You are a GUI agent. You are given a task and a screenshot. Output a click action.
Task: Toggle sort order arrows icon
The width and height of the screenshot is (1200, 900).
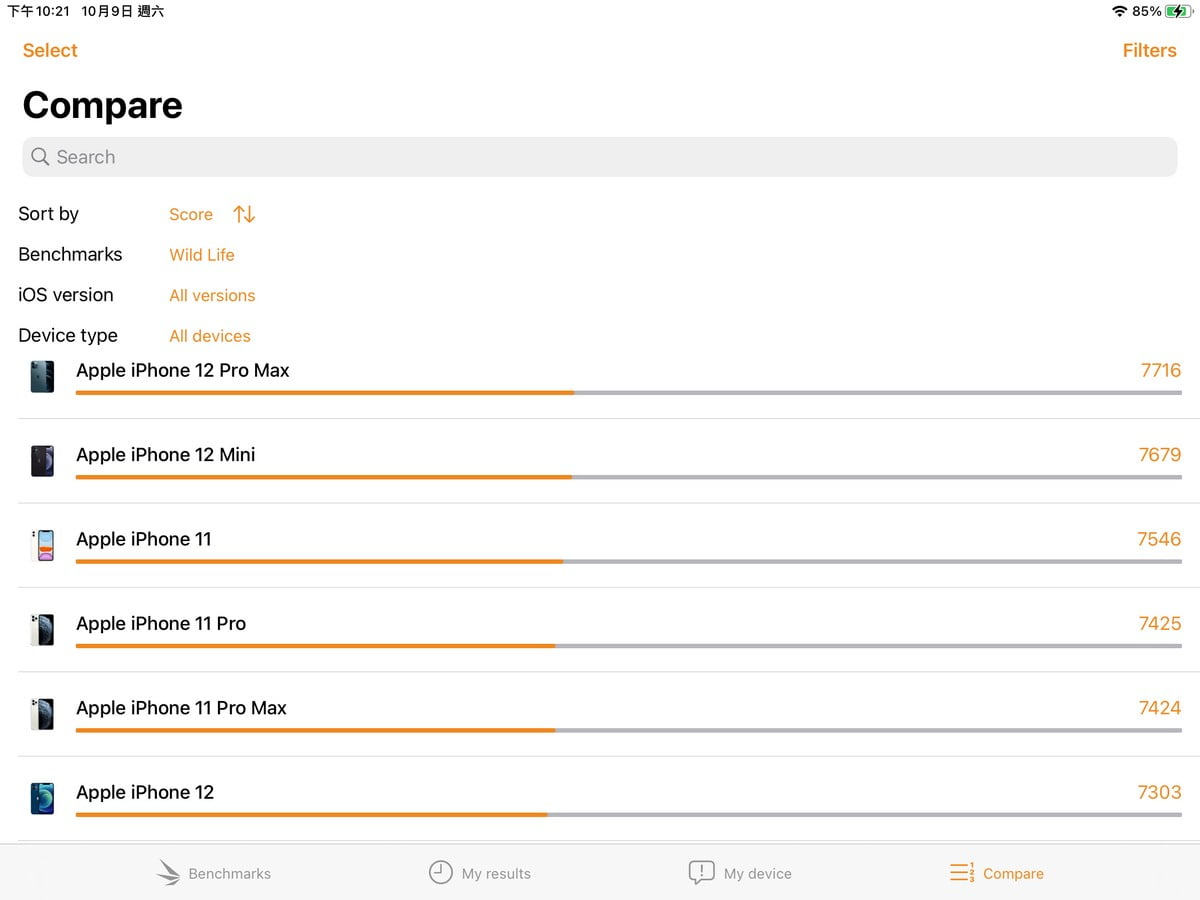tap(244, 214)
